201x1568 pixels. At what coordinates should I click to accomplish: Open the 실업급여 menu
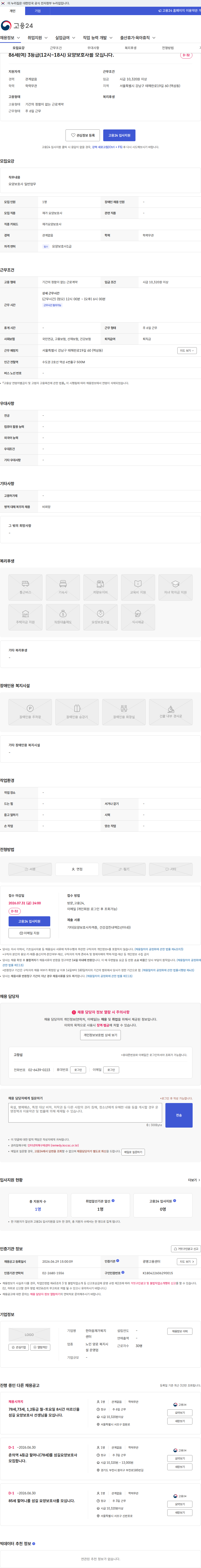pos(65,38)
